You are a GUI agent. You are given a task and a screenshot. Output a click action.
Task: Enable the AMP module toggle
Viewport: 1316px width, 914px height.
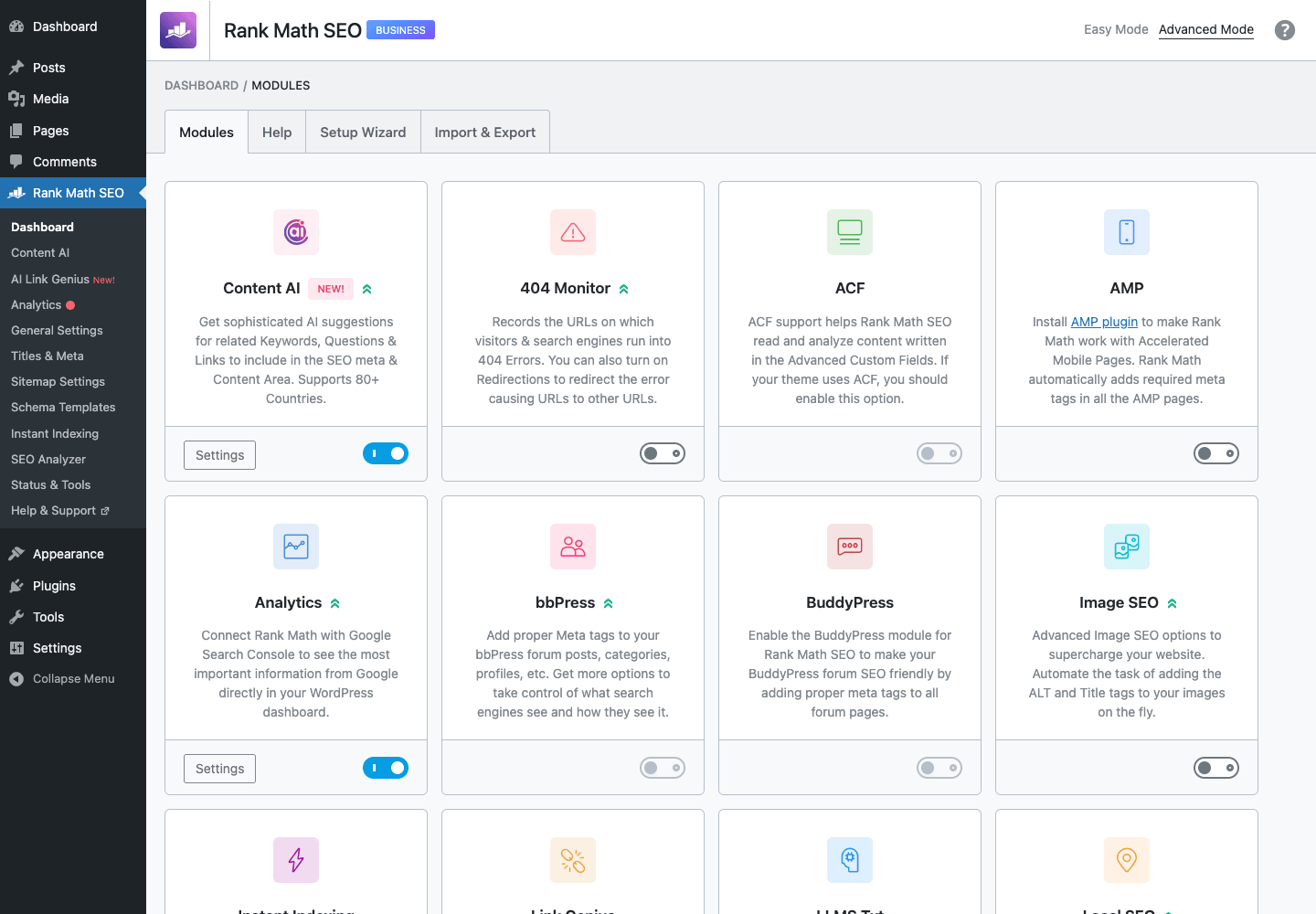[x=1216, y=453]
